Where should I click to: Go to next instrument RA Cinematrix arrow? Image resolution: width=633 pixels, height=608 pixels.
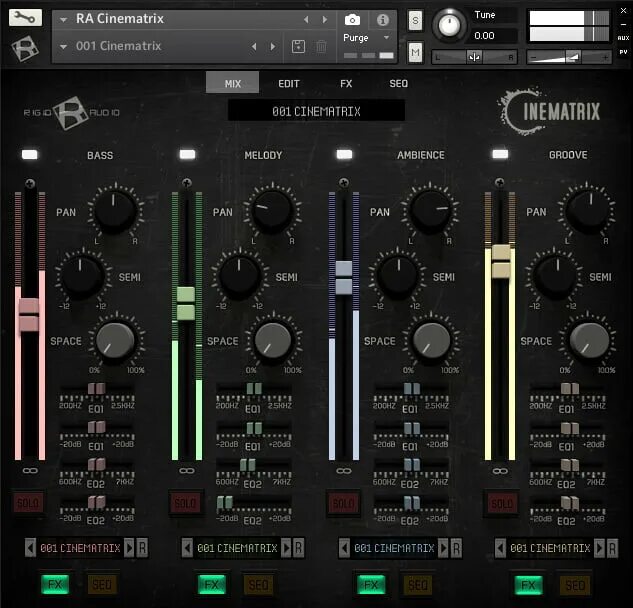point(325,19)
